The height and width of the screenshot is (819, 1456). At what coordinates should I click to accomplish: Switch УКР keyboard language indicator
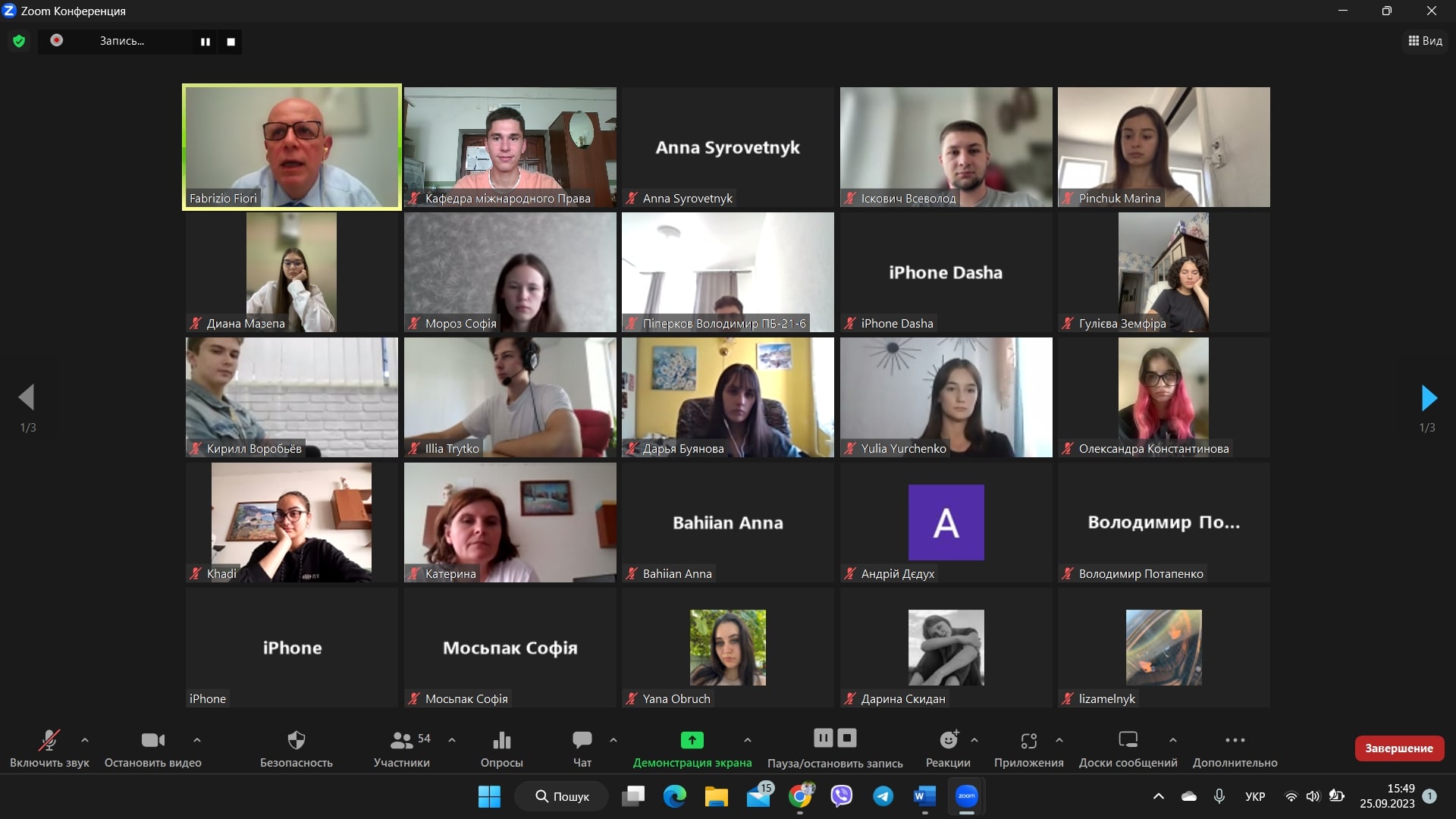point(1255,796)
